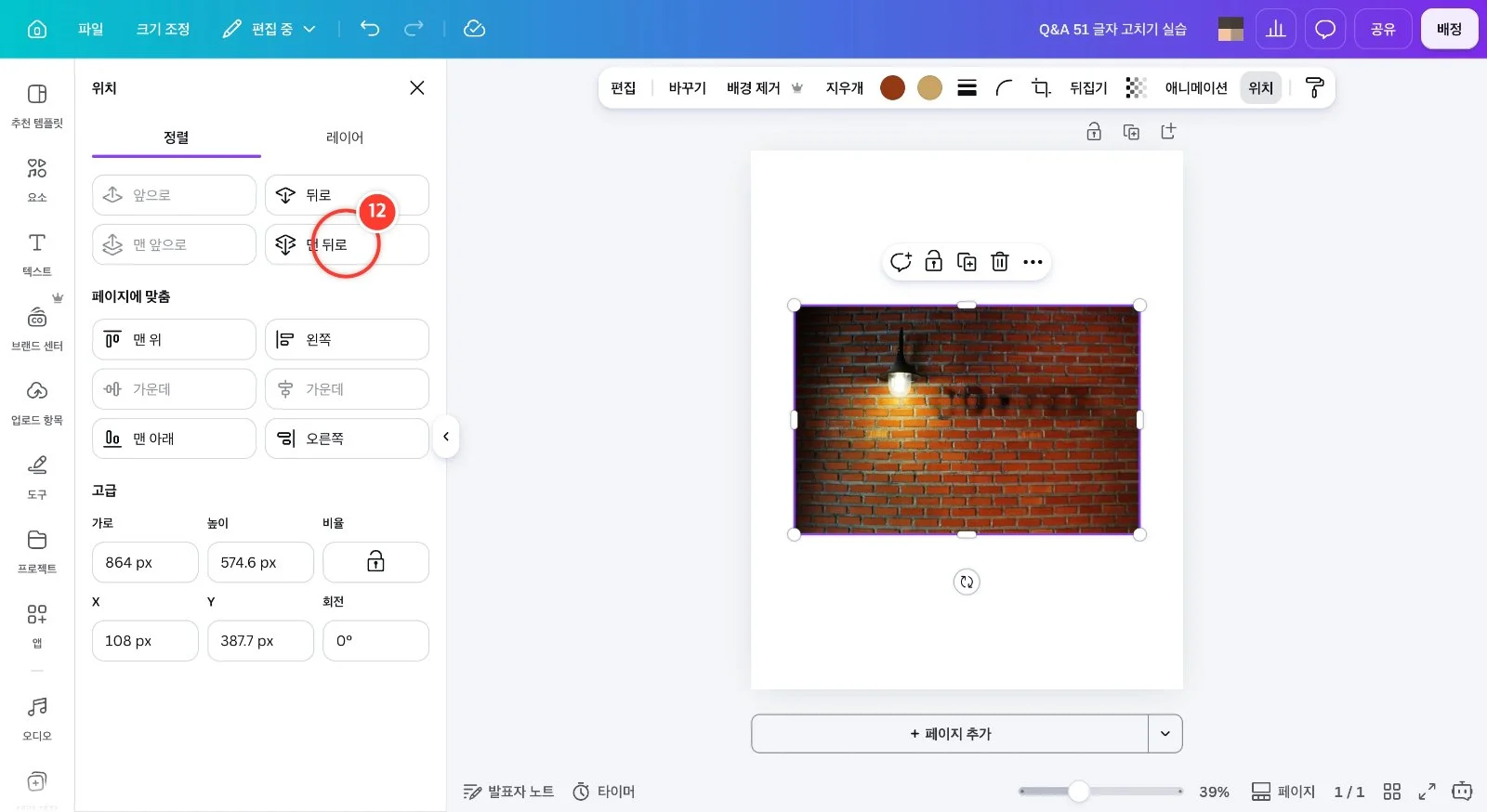Switch to the 레이어 tab
This screenshot has width=1487, height=812.
[345, 138]
